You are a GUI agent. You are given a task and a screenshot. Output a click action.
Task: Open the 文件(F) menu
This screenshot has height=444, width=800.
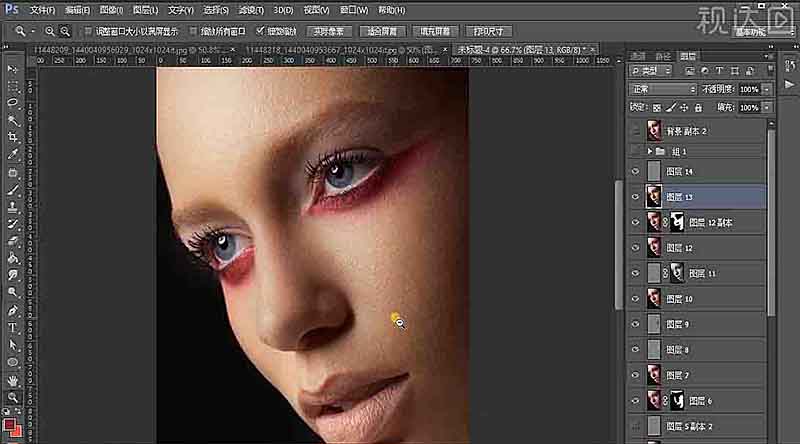pyautogui.click(x=42, y=10)
